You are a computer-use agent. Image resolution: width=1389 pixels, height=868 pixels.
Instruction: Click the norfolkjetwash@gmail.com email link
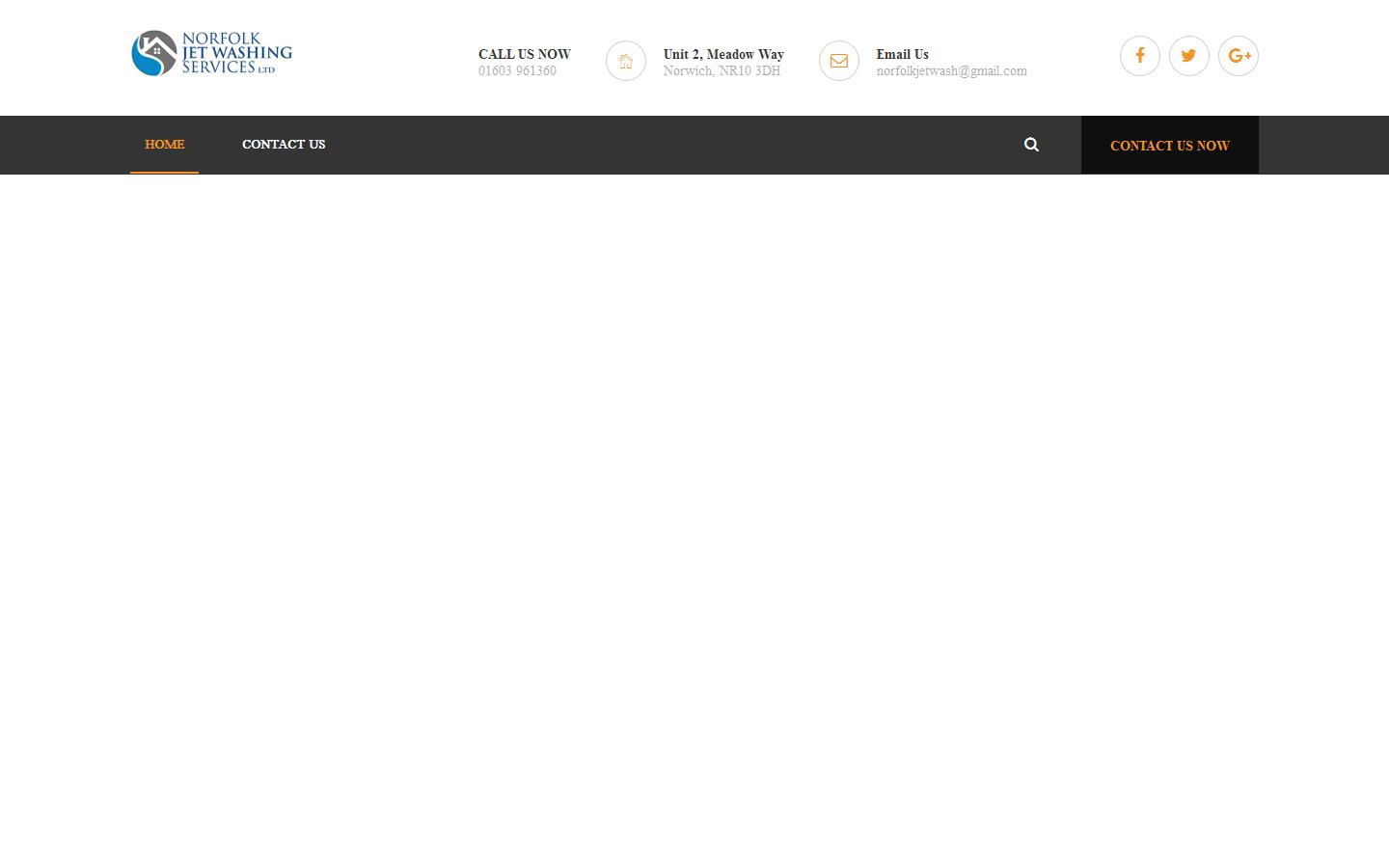951,70
